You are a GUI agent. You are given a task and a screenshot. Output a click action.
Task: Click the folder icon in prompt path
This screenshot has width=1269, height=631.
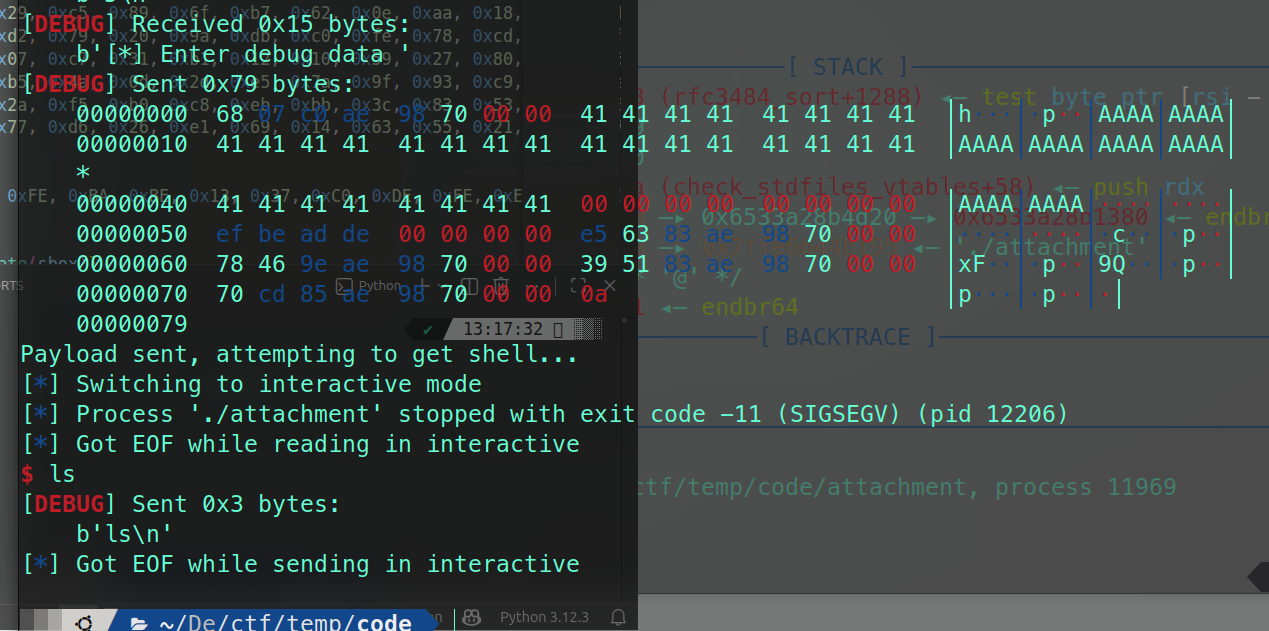tap(139, 622)
